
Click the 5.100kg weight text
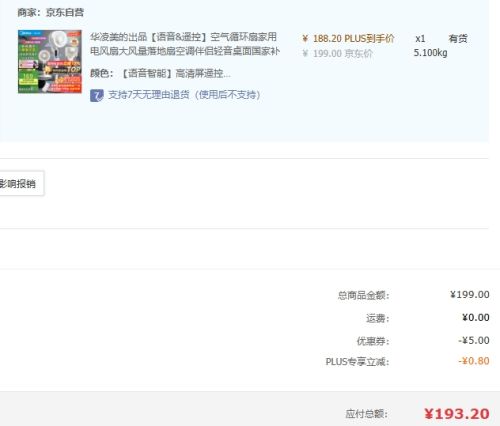pos(430,53)
